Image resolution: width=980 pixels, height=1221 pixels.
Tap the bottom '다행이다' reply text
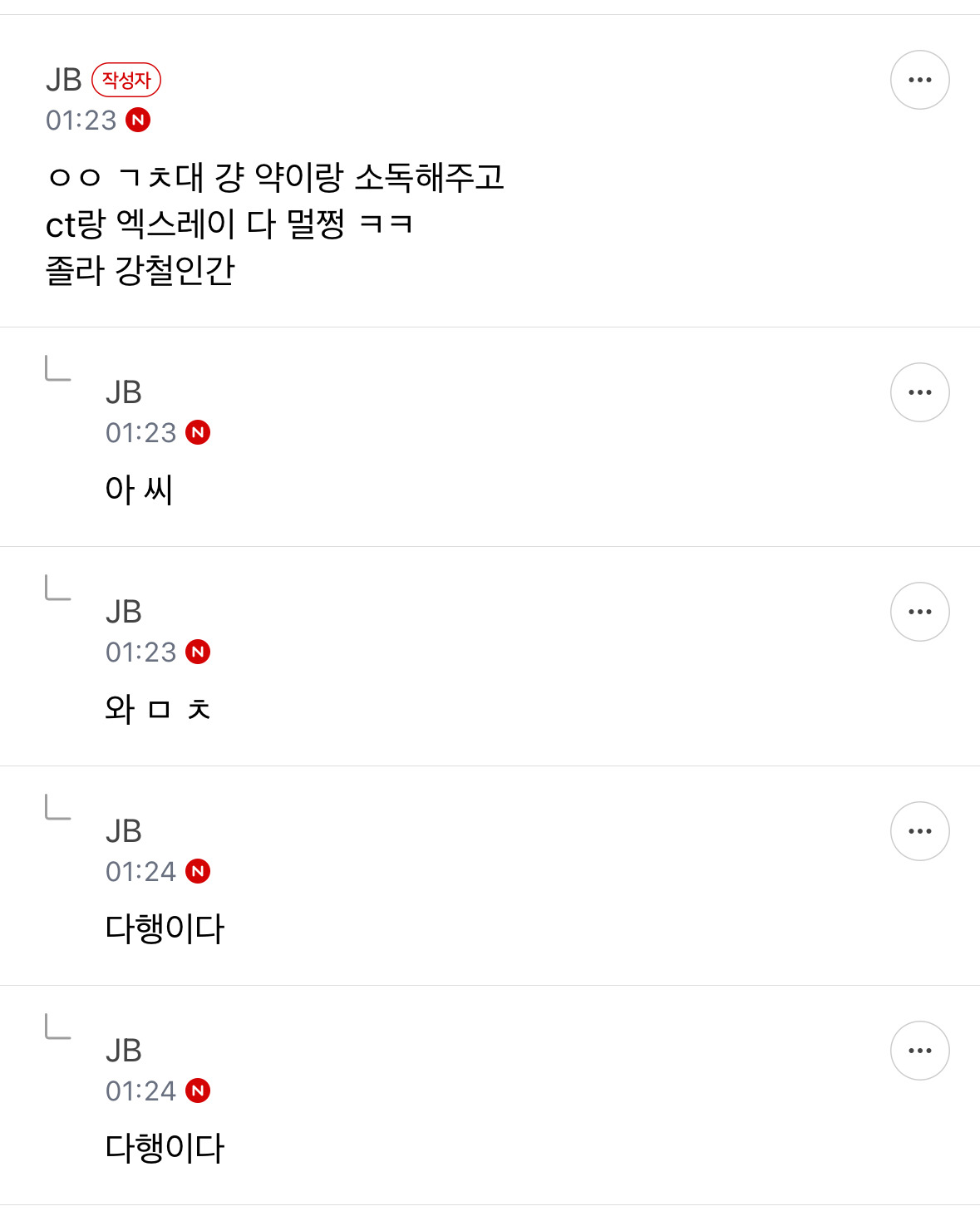(x=165, y=1148)
